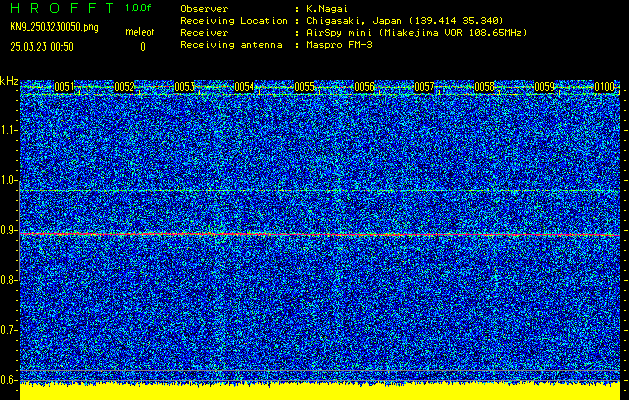Viewport: 629px width, 400px height.
Task: Click the Receiving Location label
Action: click(234, 21)
